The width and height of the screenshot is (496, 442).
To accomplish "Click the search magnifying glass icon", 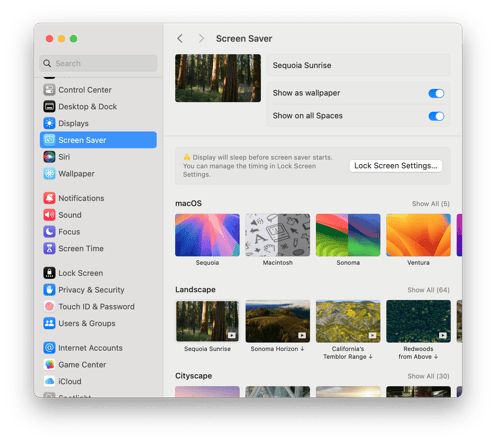I will tap(47, 63).
